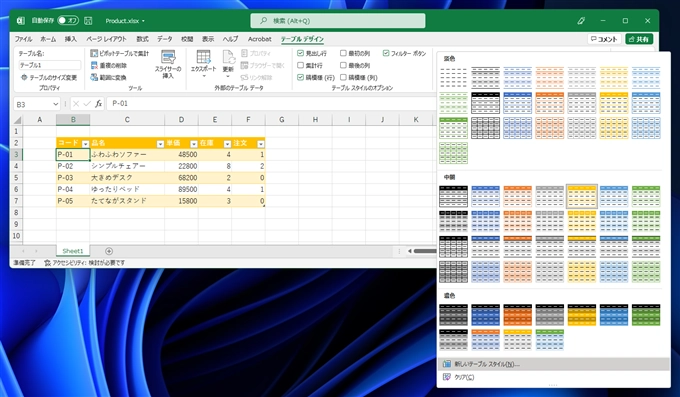
Task: Select the select-all corner of the worksheet
Action: tap(17, 120)
